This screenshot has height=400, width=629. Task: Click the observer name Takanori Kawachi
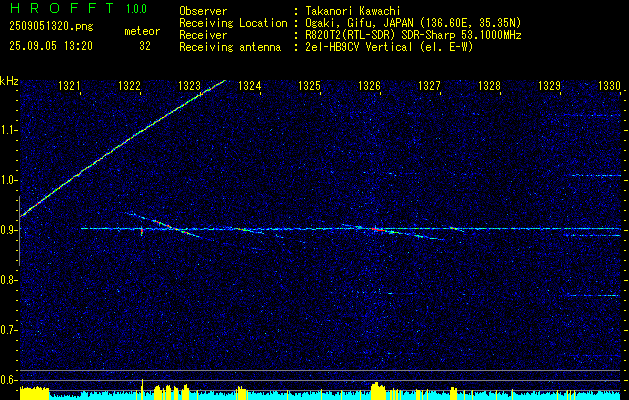[353, 11]
